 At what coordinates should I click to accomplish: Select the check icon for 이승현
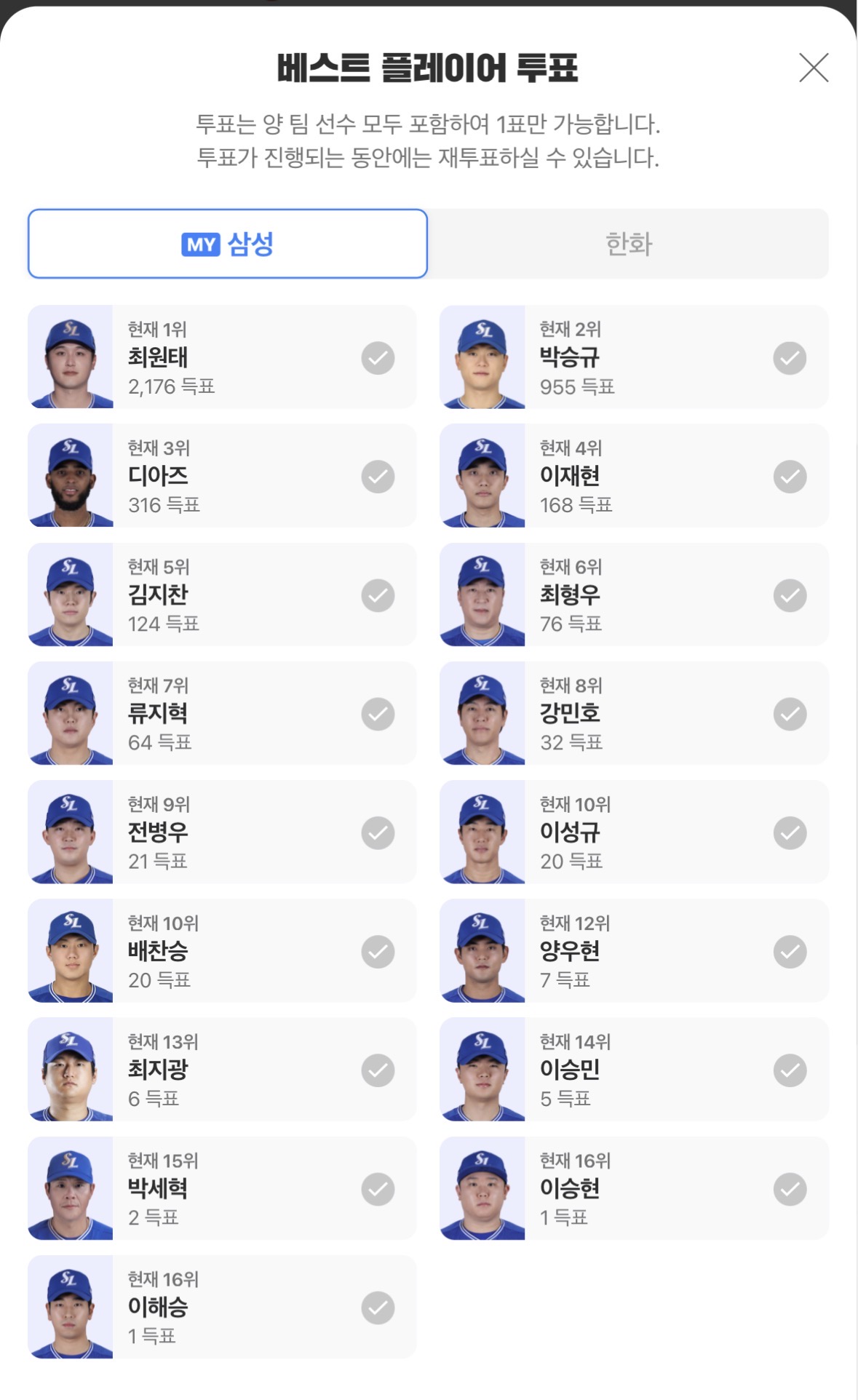pos(790,1189)
